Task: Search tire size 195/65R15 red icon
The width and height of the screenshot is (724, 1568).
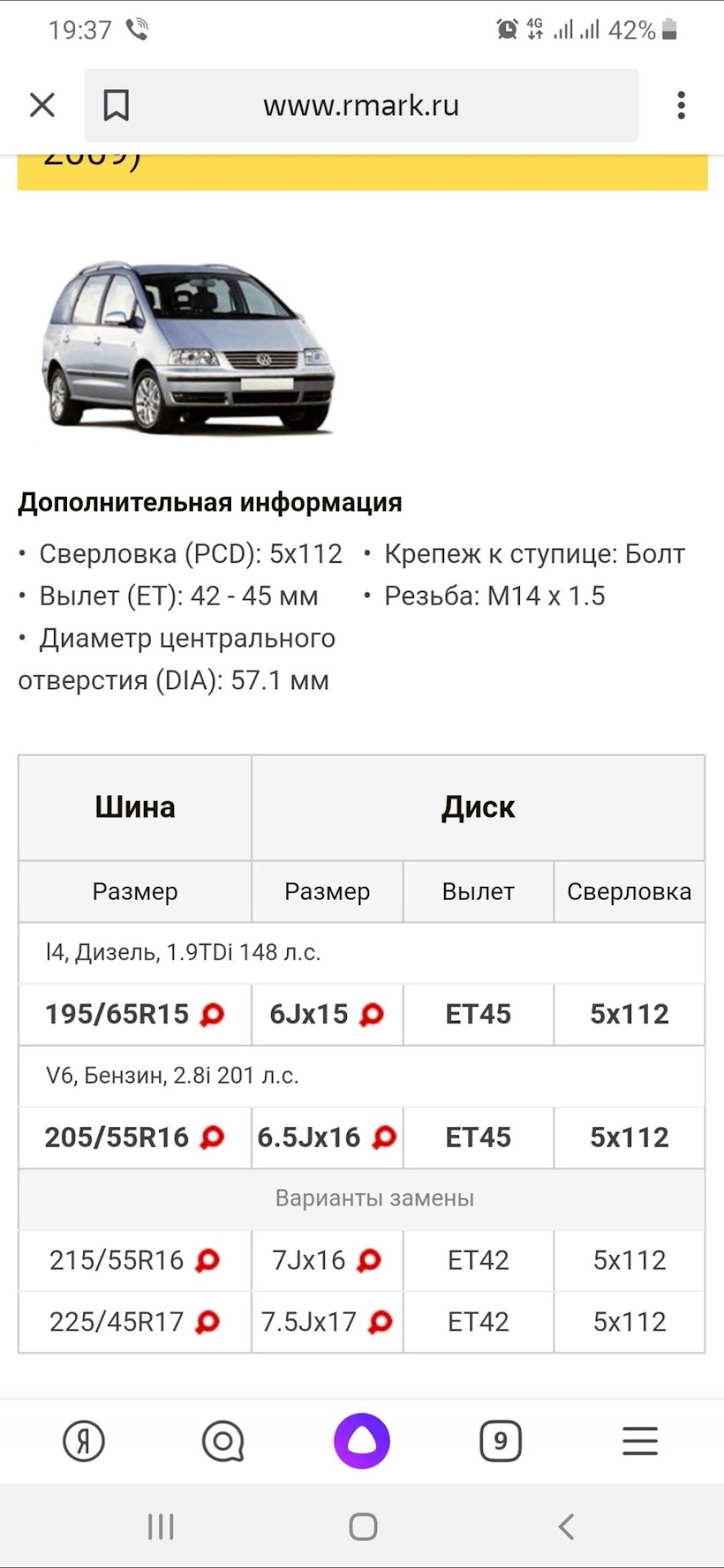Action: 212,1014
